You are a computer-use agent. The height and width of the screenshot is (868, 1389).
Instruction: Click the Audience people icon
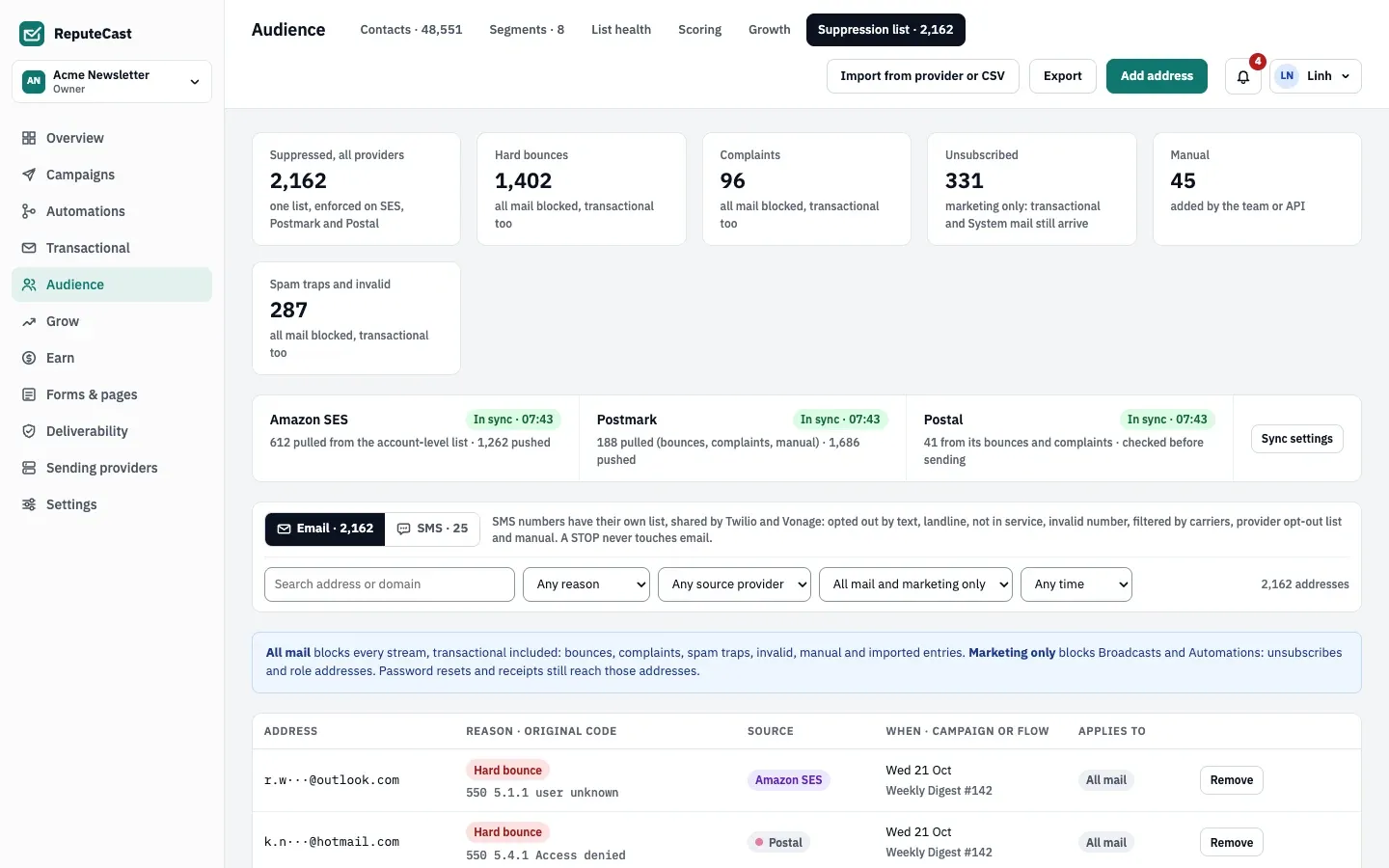pos(29,285)
